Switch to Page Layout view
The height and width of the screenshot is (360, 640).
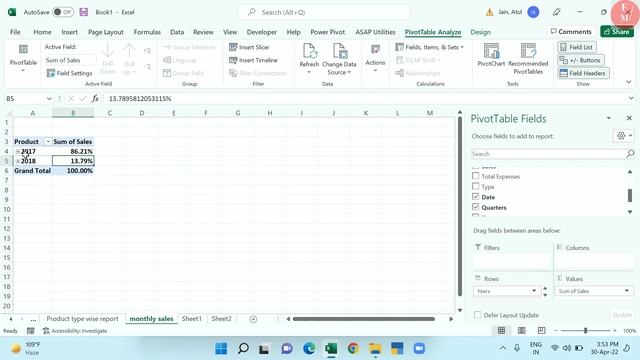[522, 330]
